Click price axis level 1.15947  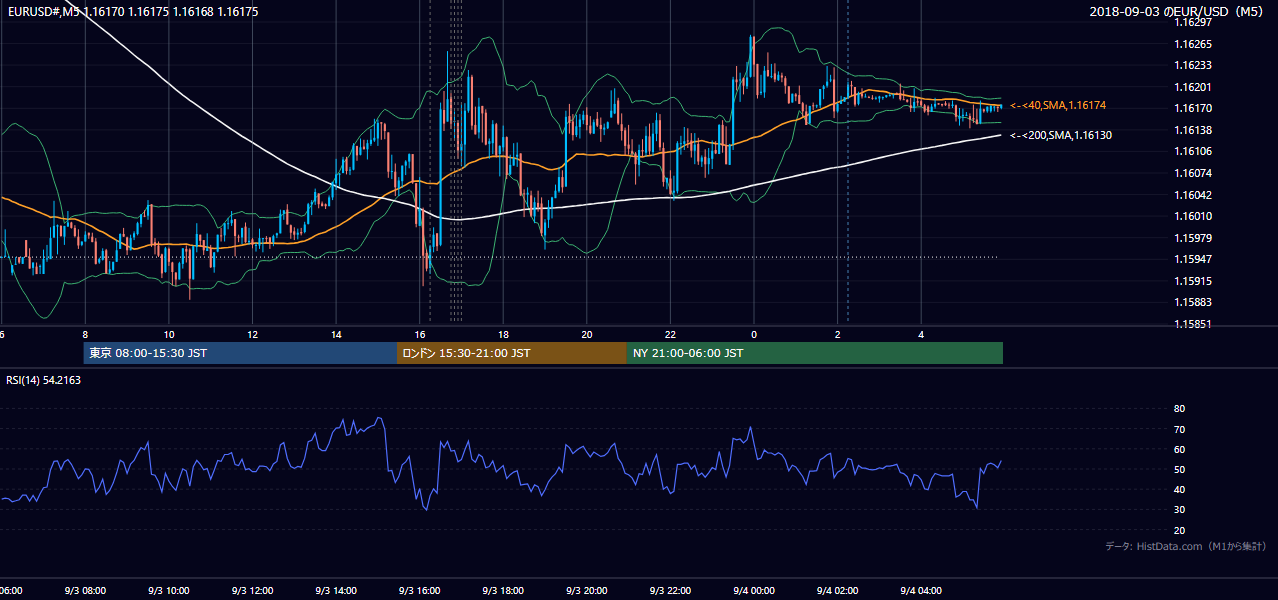(1192, 259)
